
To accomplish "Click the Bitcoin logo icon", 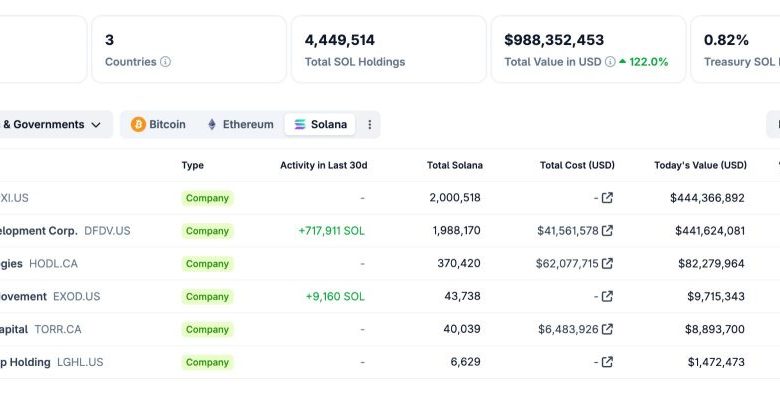I will coord(138,124).
